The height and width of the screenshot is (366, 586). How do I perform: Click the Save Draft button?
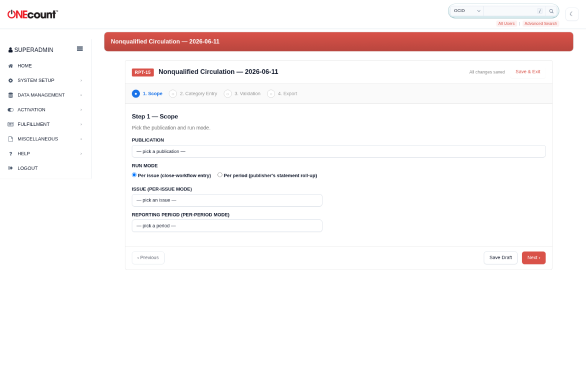click(500, 258)
